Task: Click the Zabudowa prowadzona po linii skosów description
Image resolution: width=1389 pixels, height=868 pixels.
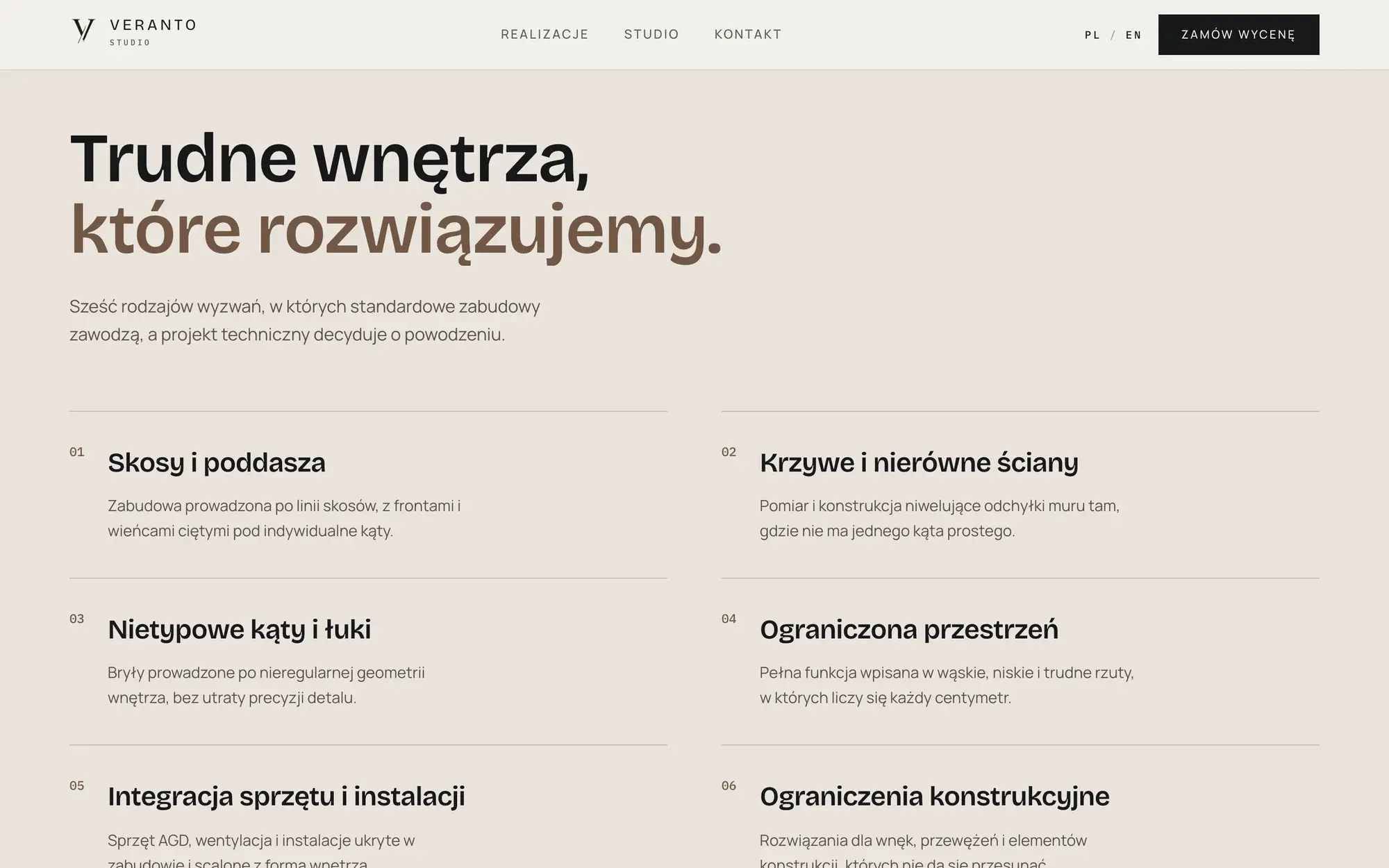Action: pyautogui.click(x=284, y=518)
